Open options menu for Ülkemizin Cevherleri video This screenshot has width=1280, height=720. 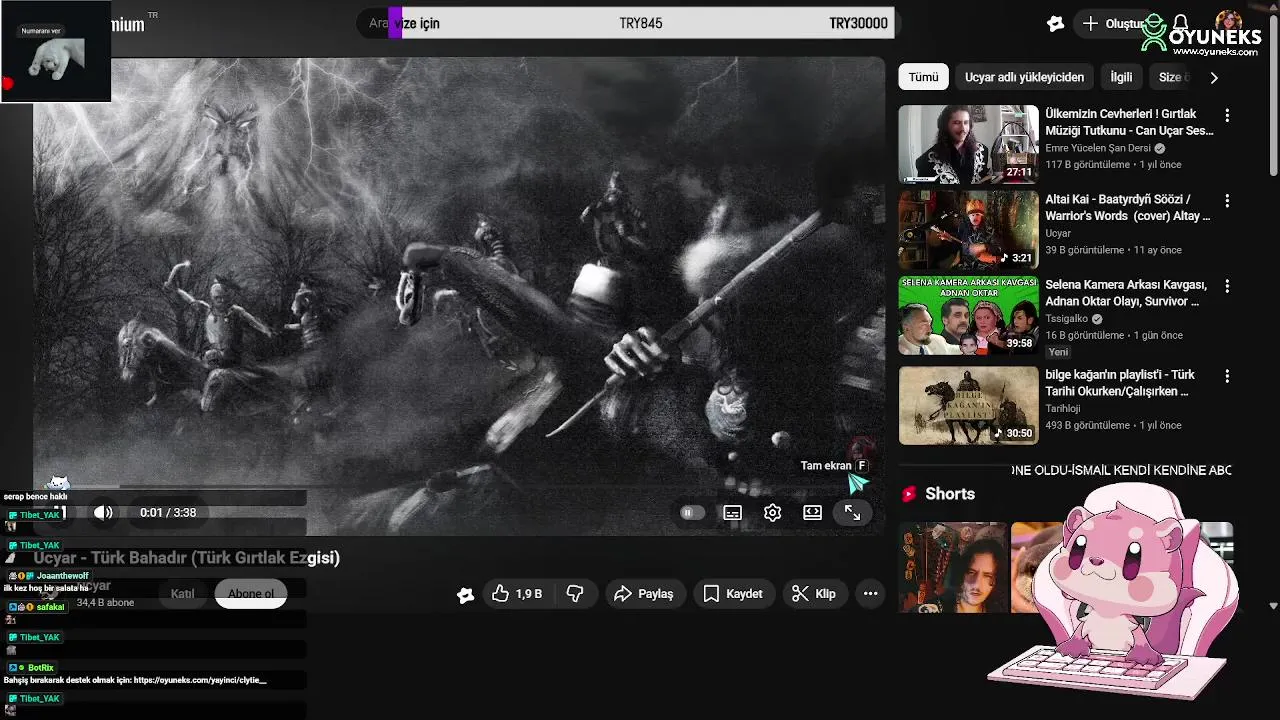tap(1227, 115)
